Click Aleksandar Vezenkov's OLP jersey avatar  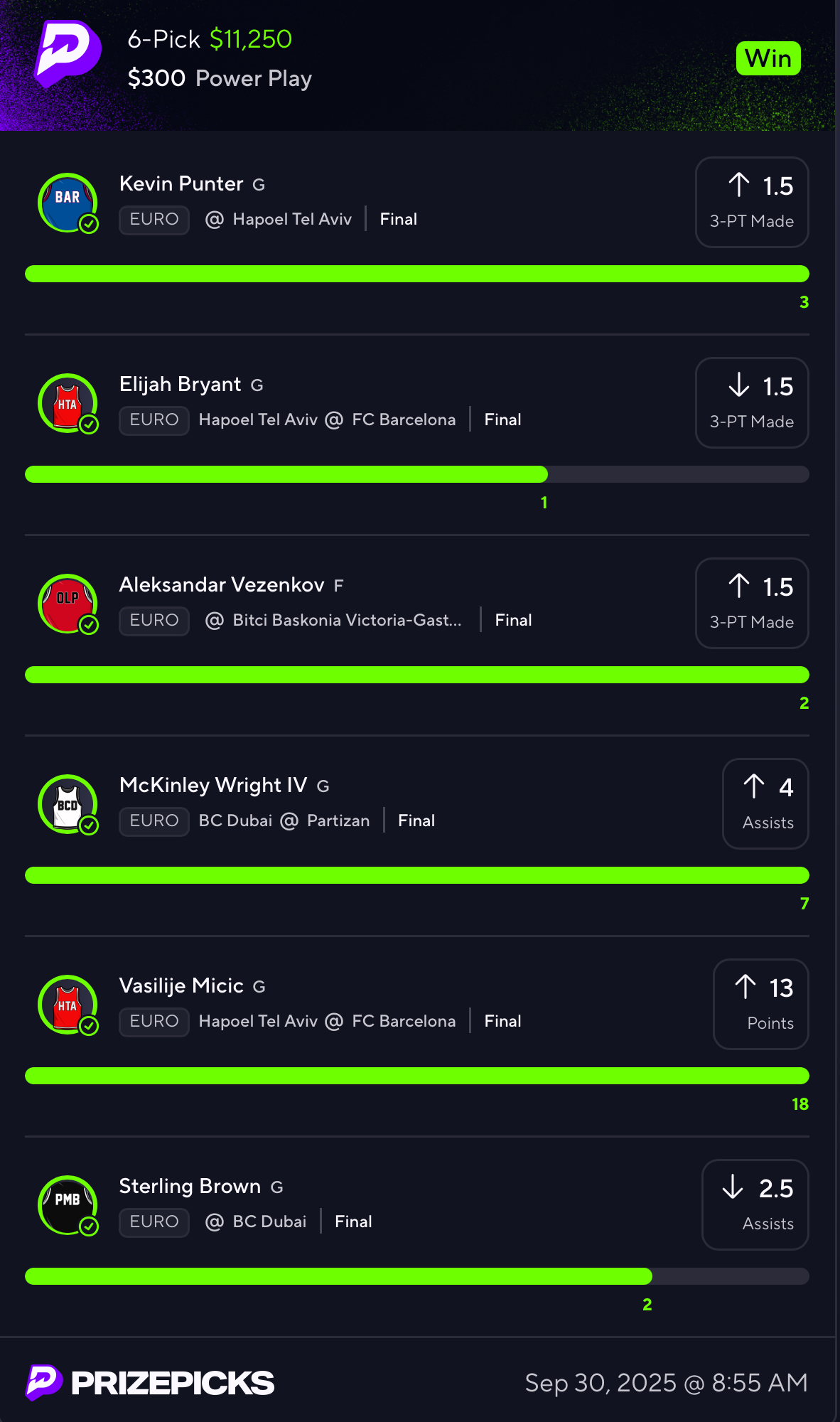pos(68,604)
